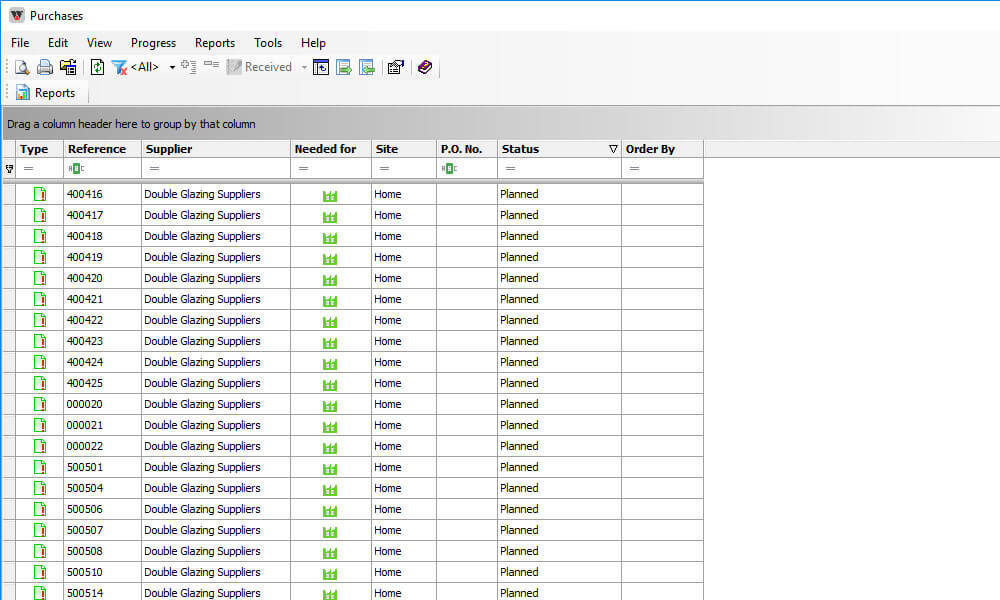Open the help book icon
Viewport: 1000px width, 600px height.
coord(425,67)
